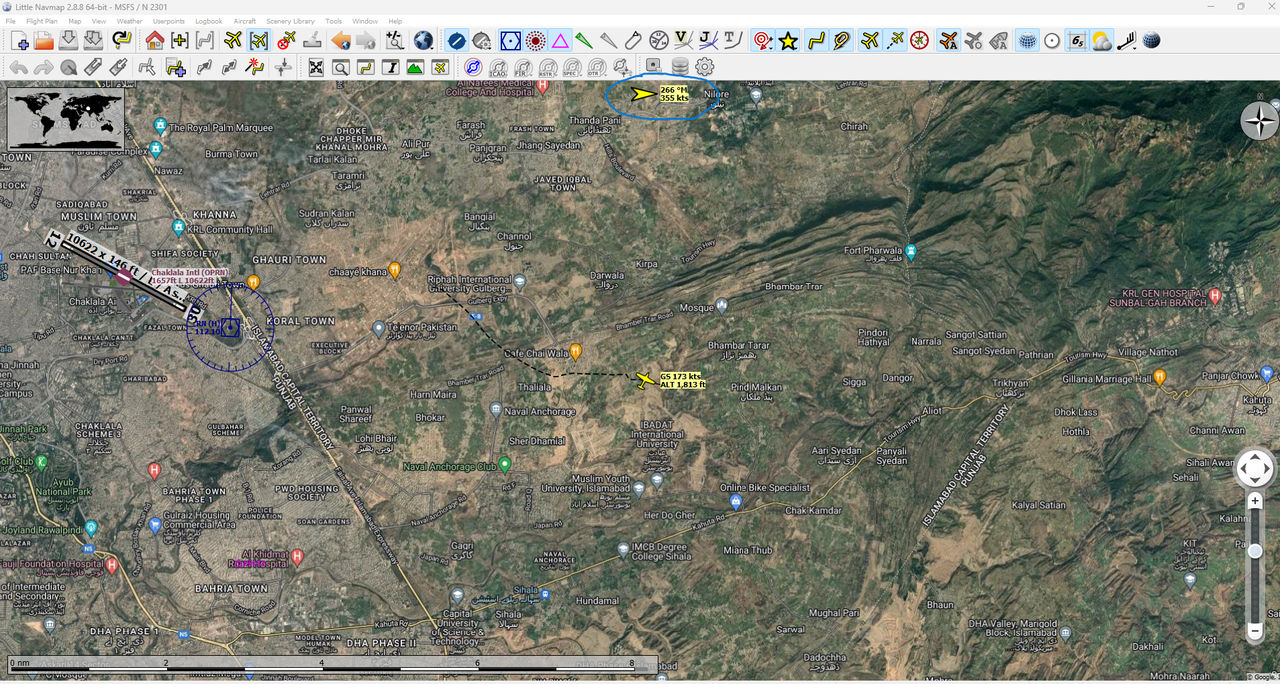The height and width of the screenshot is (684, 1280).
Task: Go back to previous map position
Action: tap(340, 41)
